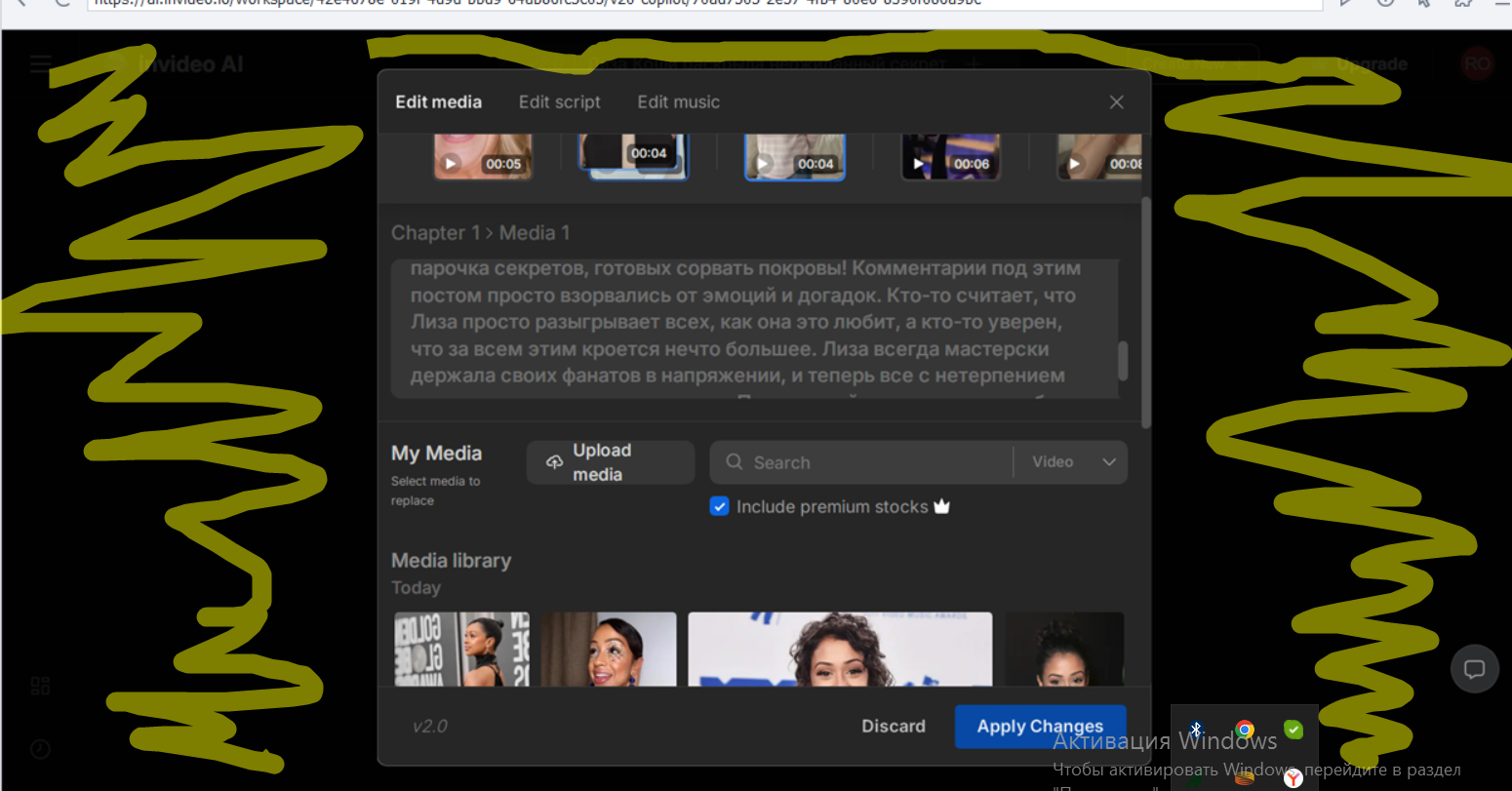The width and height of the screenshot is (1512, 791).
Task: Click the round icon below the sidebar grid icon
Action: 40,749
